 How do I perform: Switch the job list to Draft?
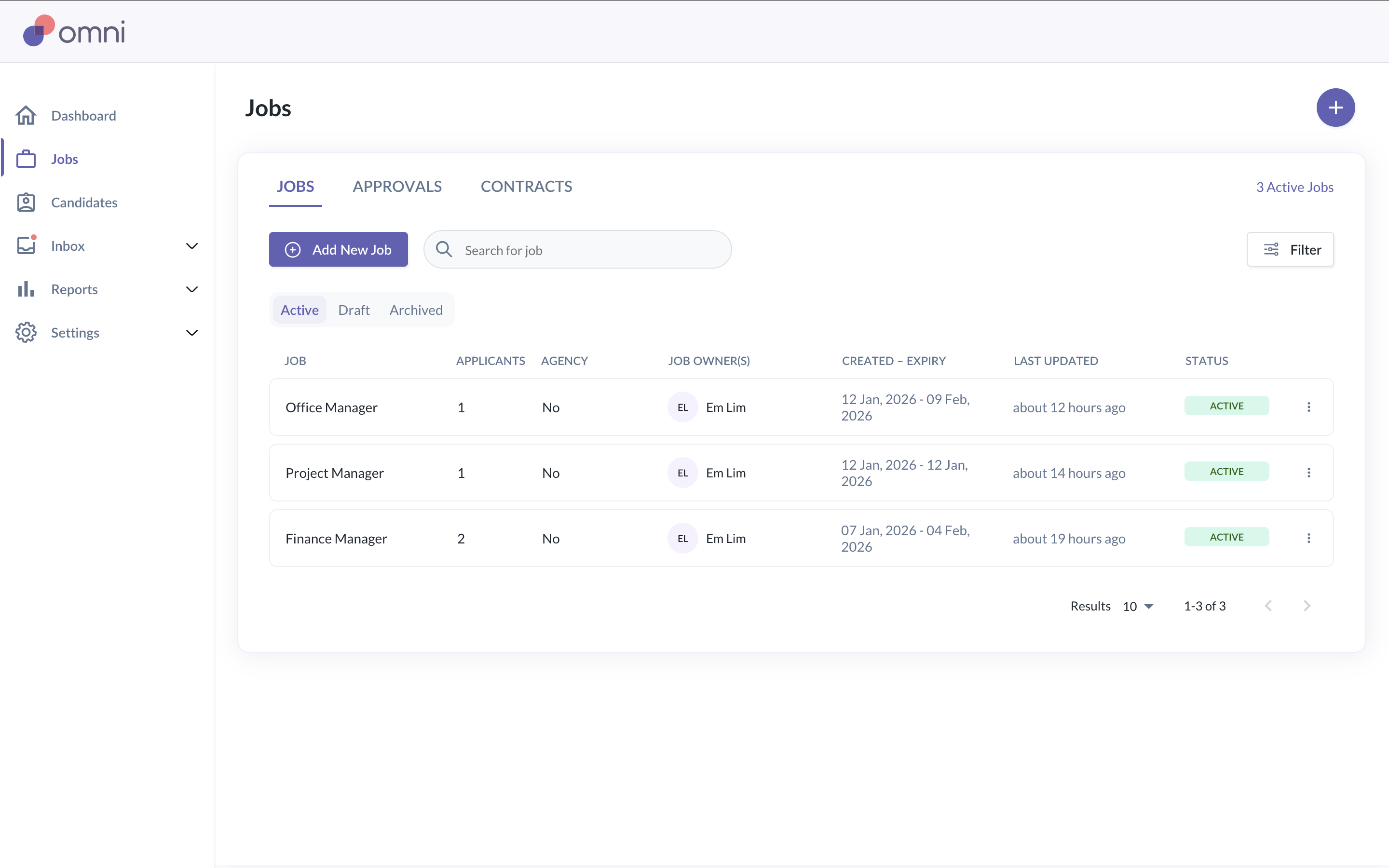coord(354,310)
